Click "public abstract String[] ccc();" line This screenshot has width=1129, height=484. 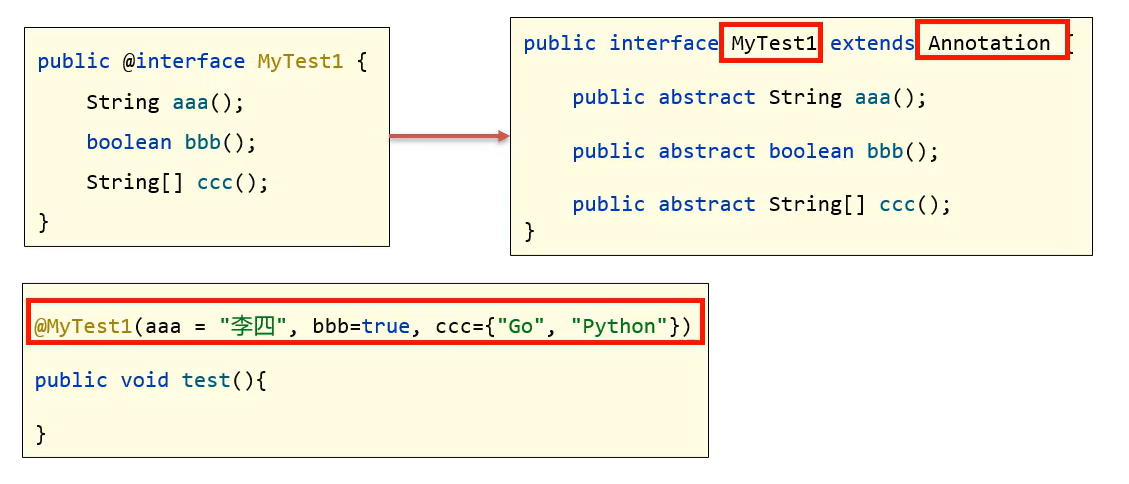tap(761, 205)
